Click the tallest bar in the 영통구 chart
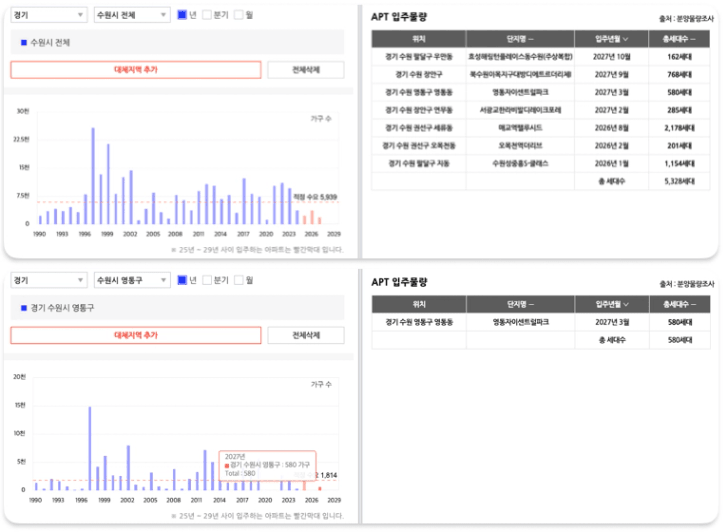Viewport: 728px width, 532px height. [x=90, y=448]
